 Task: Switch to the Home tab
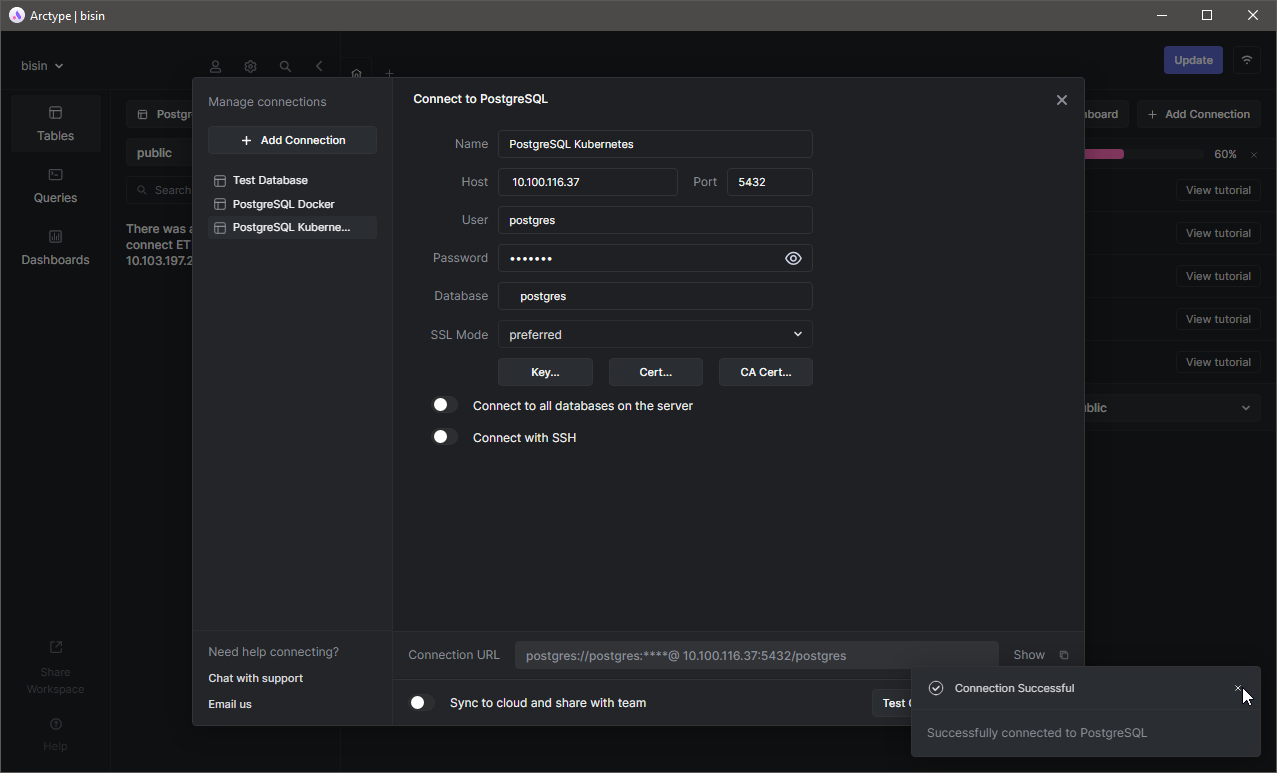(356, 72)
